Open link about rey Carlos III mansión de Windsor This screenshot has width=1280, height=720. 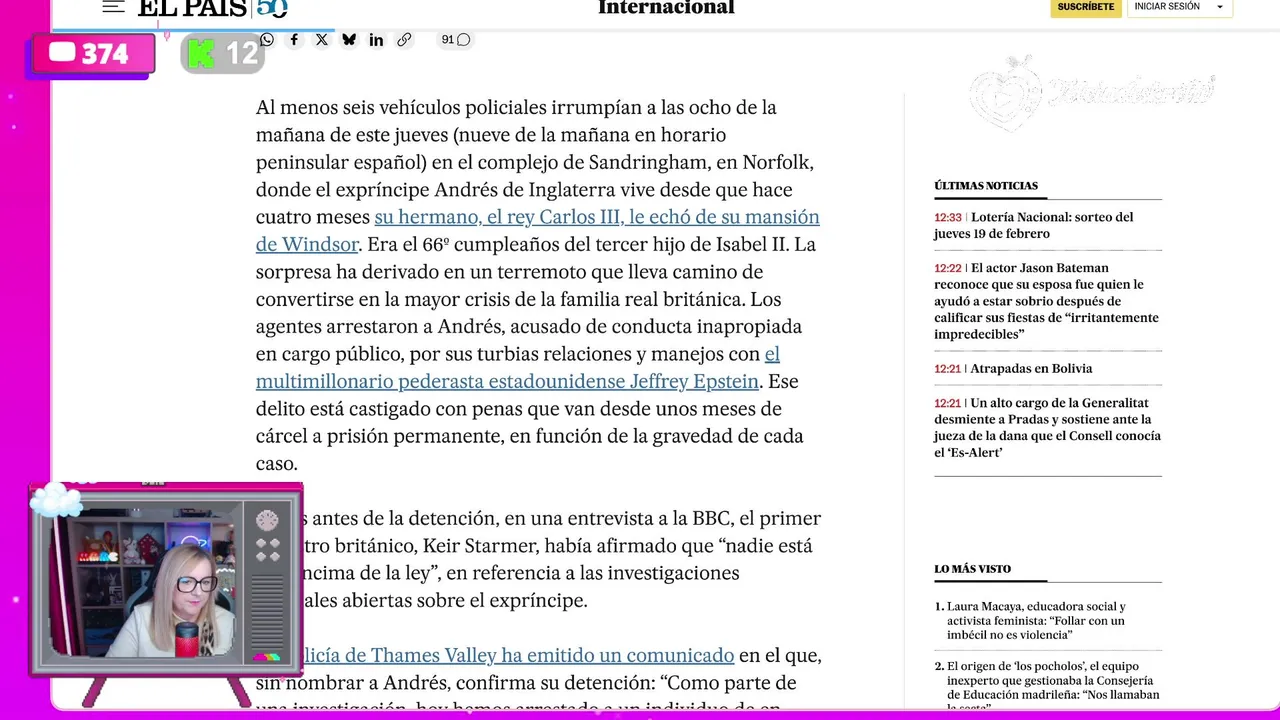tap(538, 231)
